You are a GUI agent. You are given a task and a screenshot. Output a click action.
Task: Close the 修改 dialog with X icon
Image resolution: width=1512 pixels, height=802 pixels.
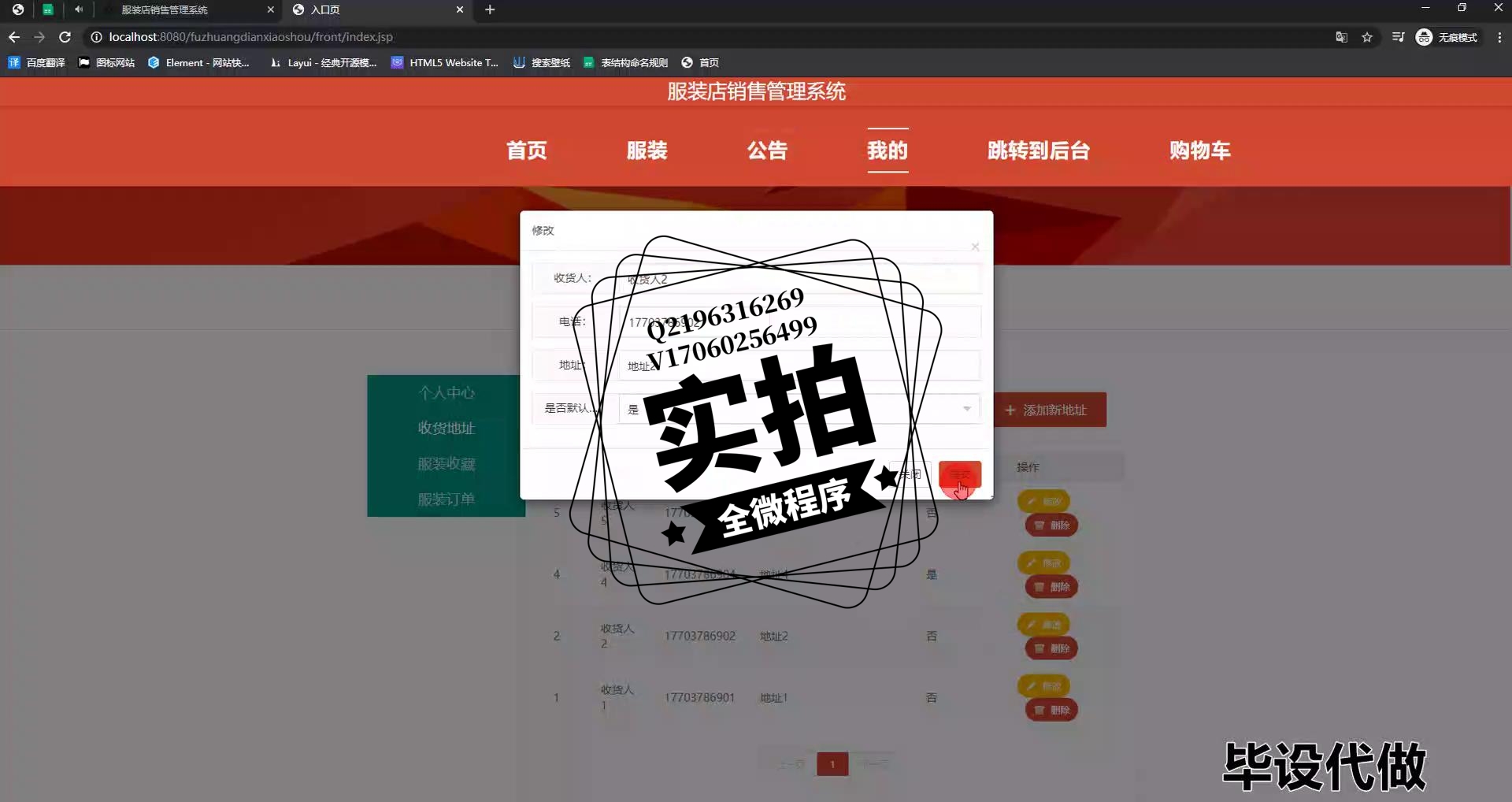(975, 247)
